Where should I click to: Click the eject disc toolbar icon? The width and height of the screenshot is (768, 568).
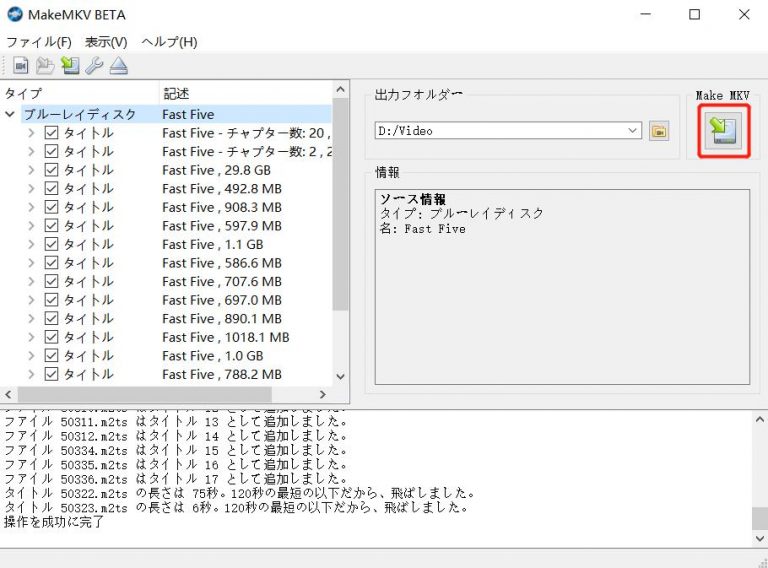coord(119,66)
